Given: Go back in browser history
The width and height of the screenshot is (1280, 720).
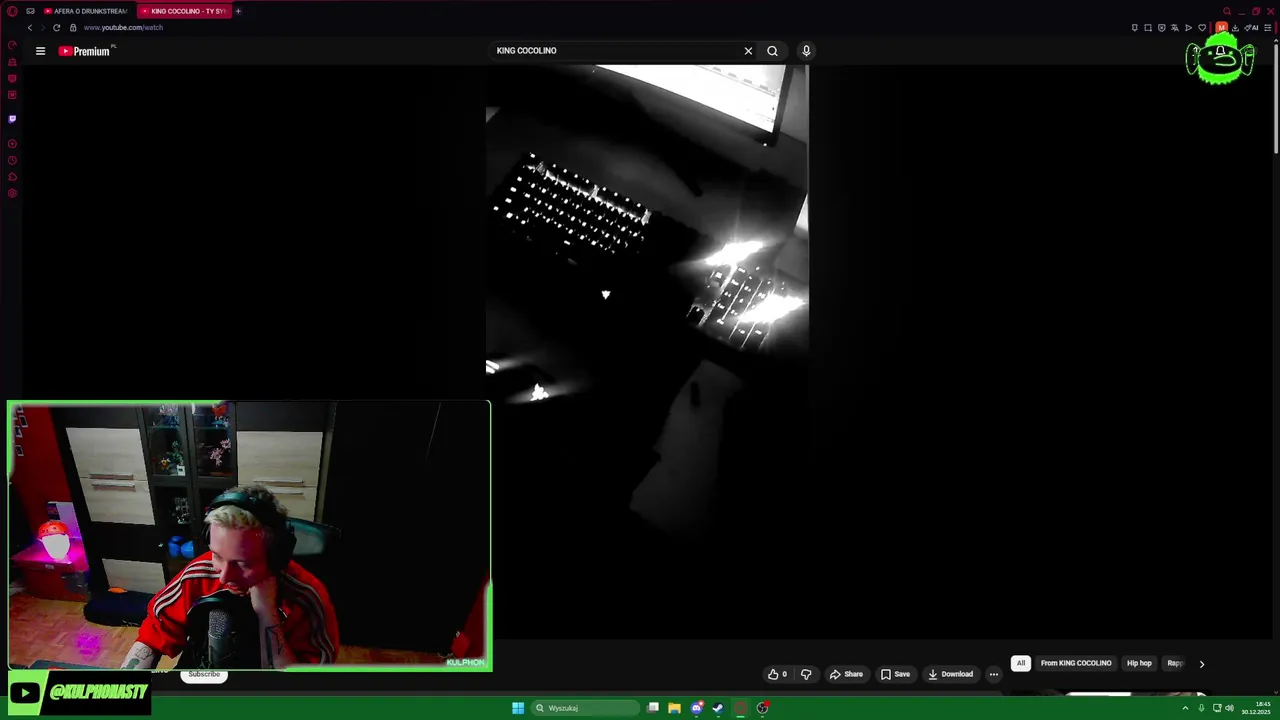Looking at the screenshot, I should click(29, 27).
